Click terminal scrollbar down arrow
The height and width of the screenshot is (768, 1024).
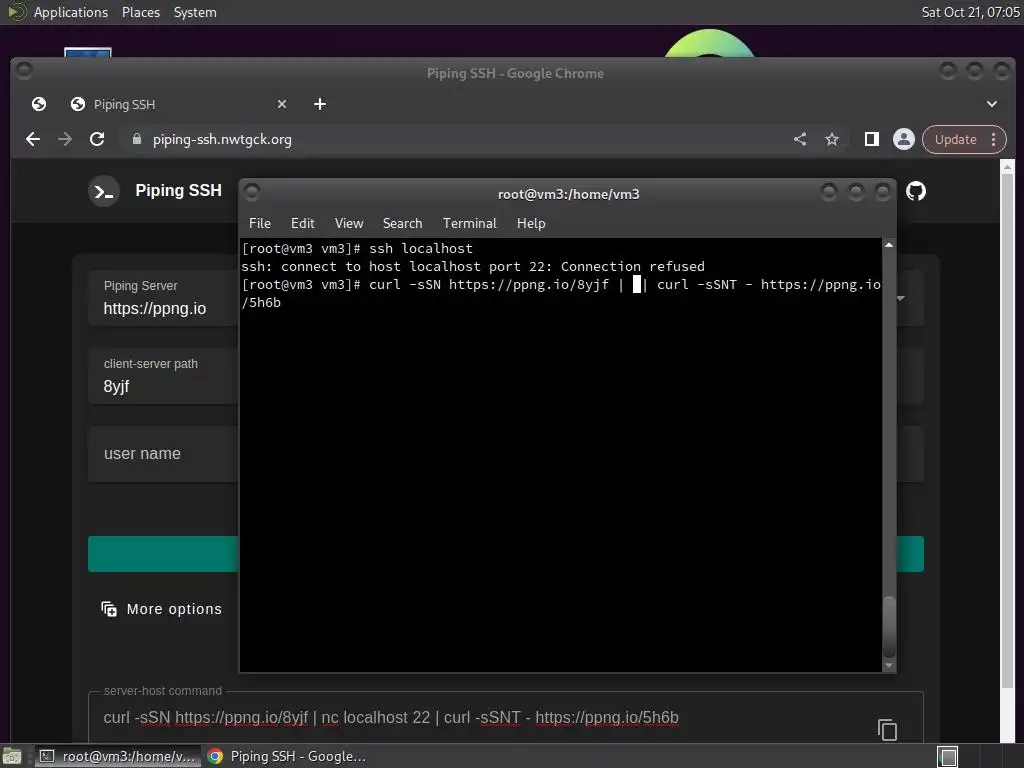coord(889,665)
